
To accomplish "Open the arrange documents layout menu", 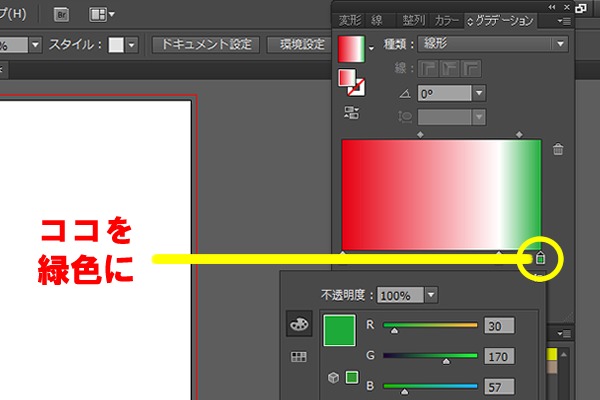I will [x=102, y=15].
